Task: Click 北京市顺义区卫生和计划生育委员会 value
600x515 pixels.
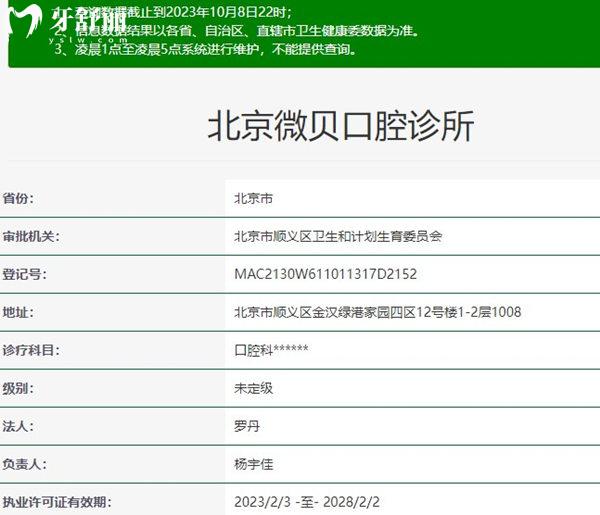Action: click(x=338, y=236)
